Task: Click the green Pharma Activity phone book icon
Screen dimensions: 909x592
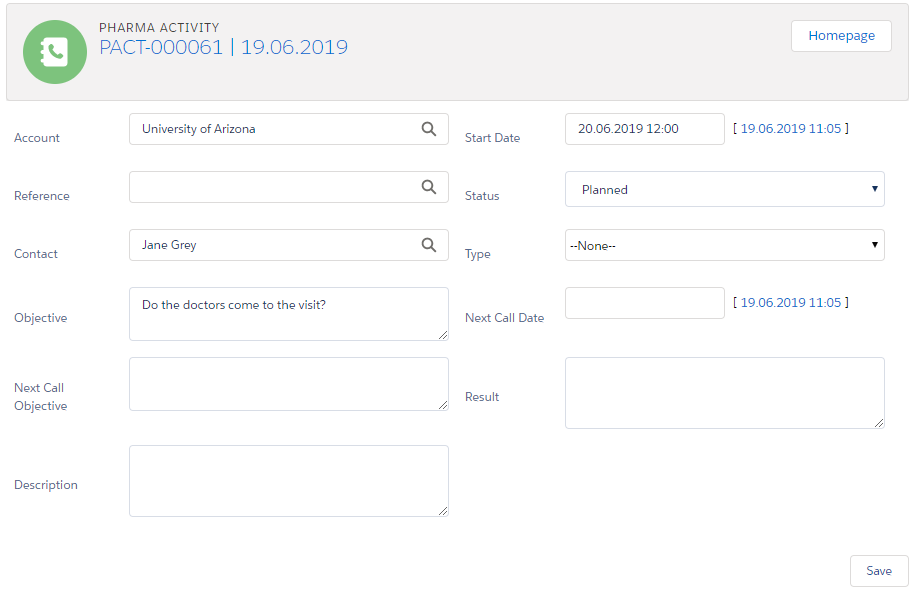Action: [53, 52]
